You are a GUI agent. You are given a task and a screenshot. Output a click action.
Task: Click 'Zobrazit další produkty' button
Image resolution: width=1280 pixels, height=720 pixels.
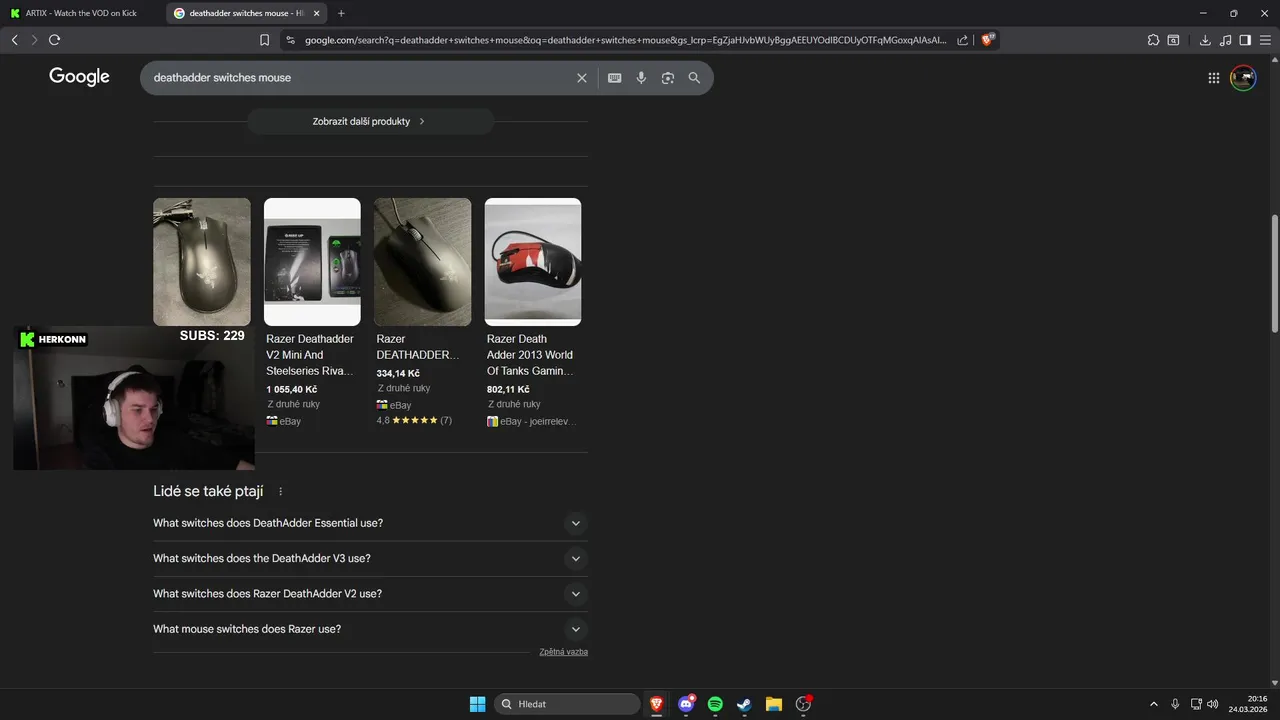click(x=370, y=121)
